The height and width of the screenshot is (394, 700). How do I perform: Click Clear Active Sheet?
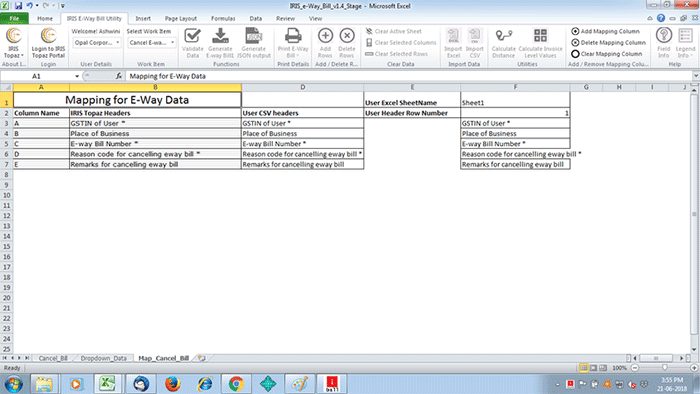click(x=393, y=31)
